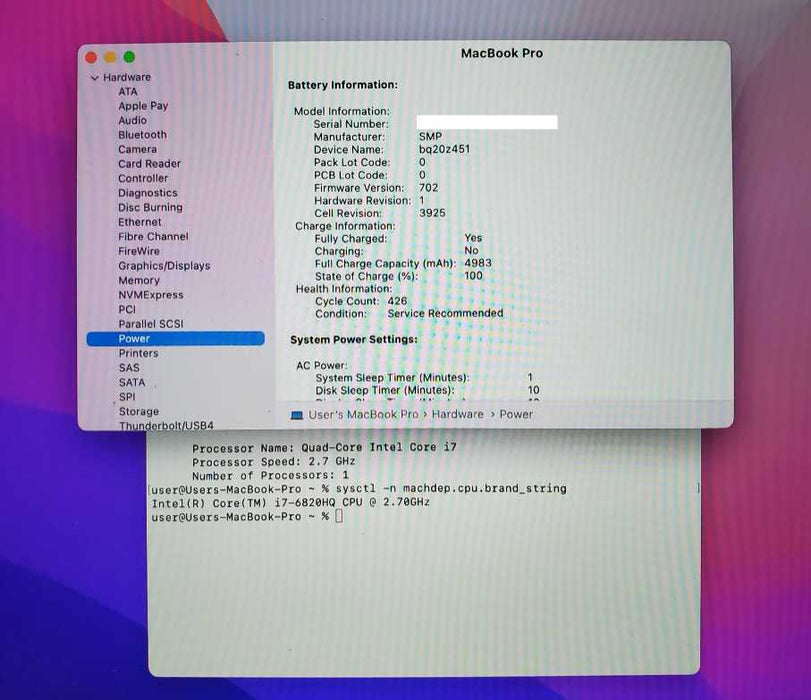The height and width of the screenshot is (700, 811).
Task: Select SAS in the sidebar
Action: 129,368
